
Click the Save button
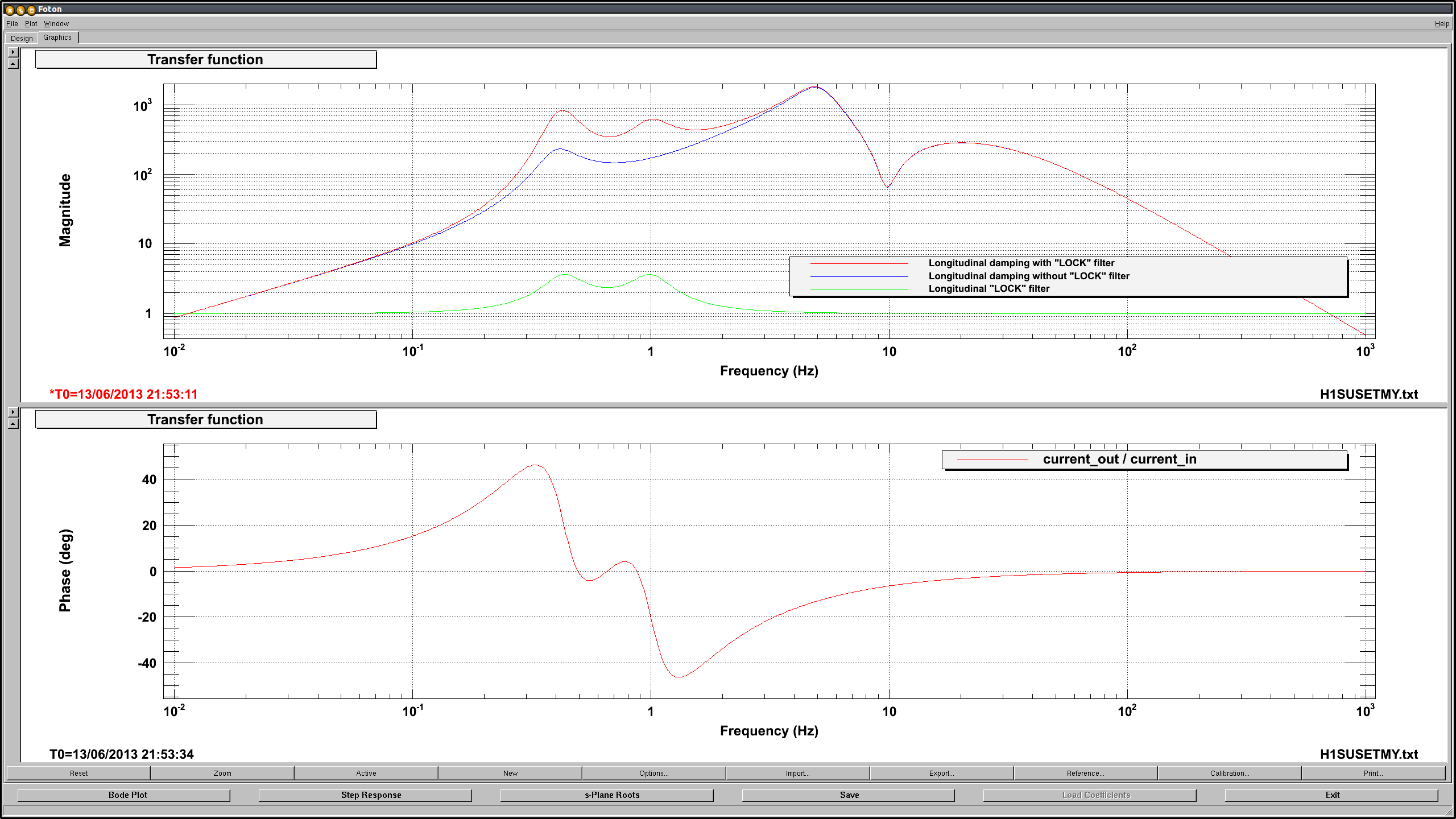[849, 795]
